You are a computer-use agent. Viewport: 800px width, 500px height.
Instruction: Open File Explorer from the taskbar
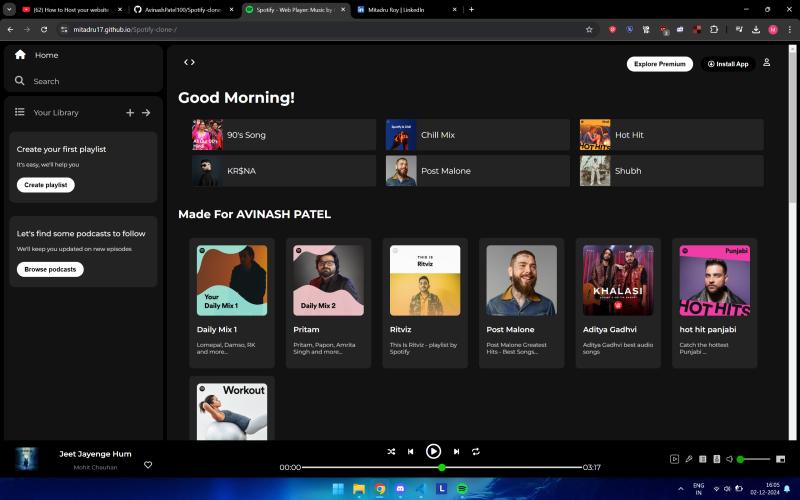pos(359,489)
